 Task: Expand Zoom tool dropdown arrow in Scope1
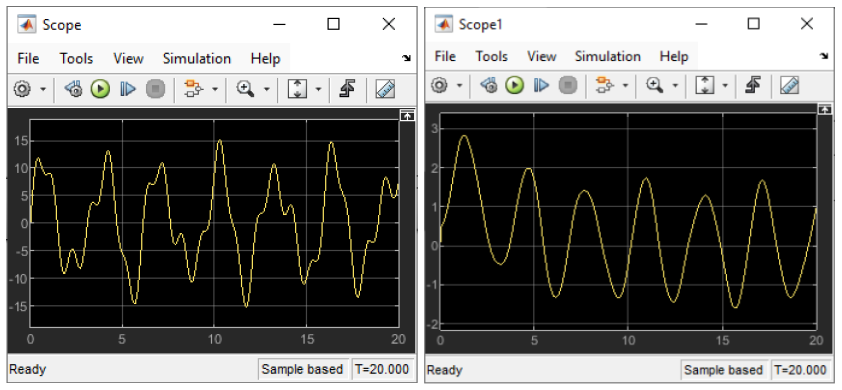675,85
